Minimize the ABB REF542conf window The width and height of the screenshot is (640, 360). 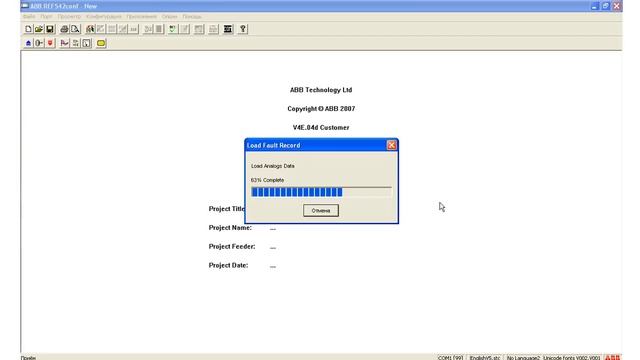[x=595, y=6]
